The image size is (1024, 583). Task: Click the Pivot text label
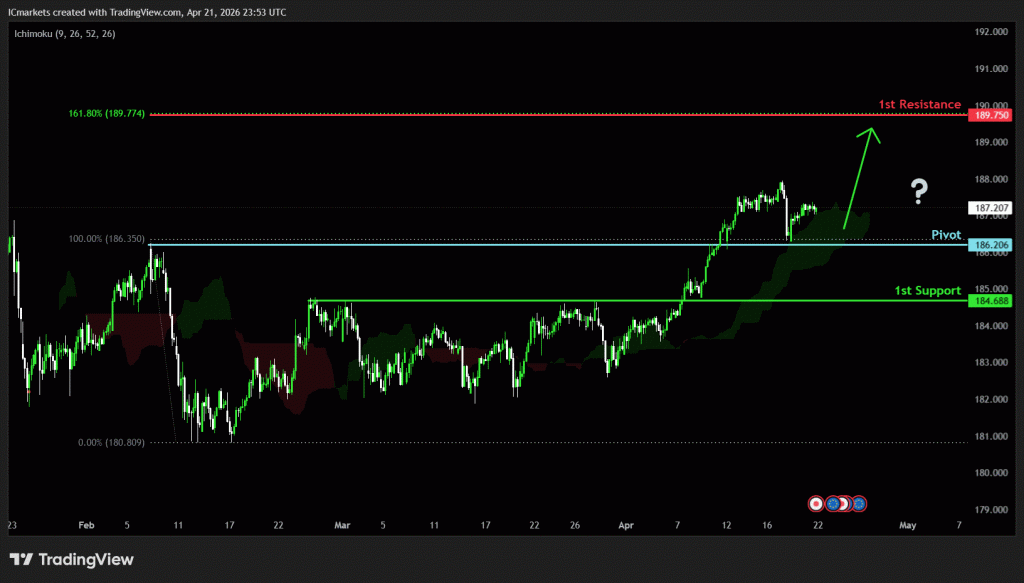click(x=945, y=234)
